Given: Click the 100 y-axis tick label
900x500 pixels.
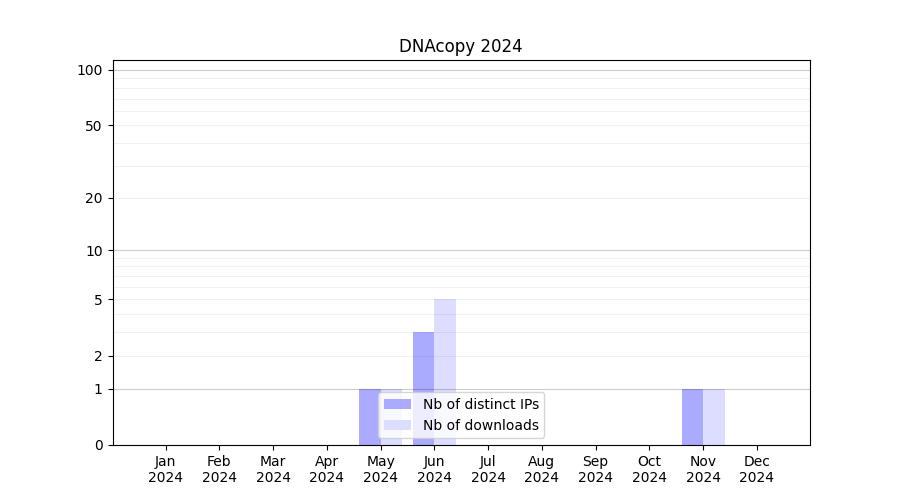Looking at the screenshot, I should pyautogui.click(x=90, y=70).
